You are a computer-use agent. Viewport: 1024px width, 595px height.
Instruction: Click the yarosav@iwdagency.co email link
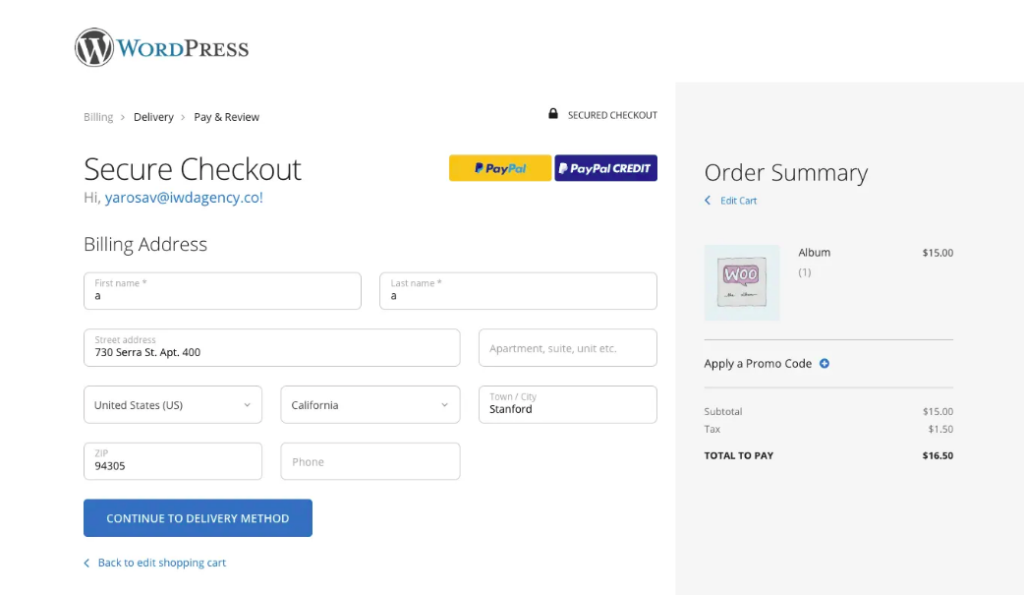184,197
